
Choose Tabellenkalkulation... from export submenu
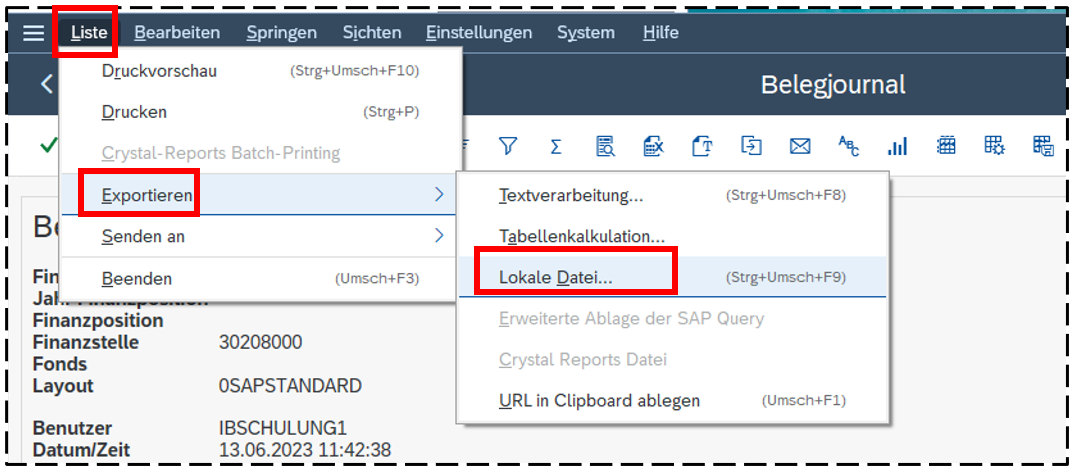click(x=581, y=237)
